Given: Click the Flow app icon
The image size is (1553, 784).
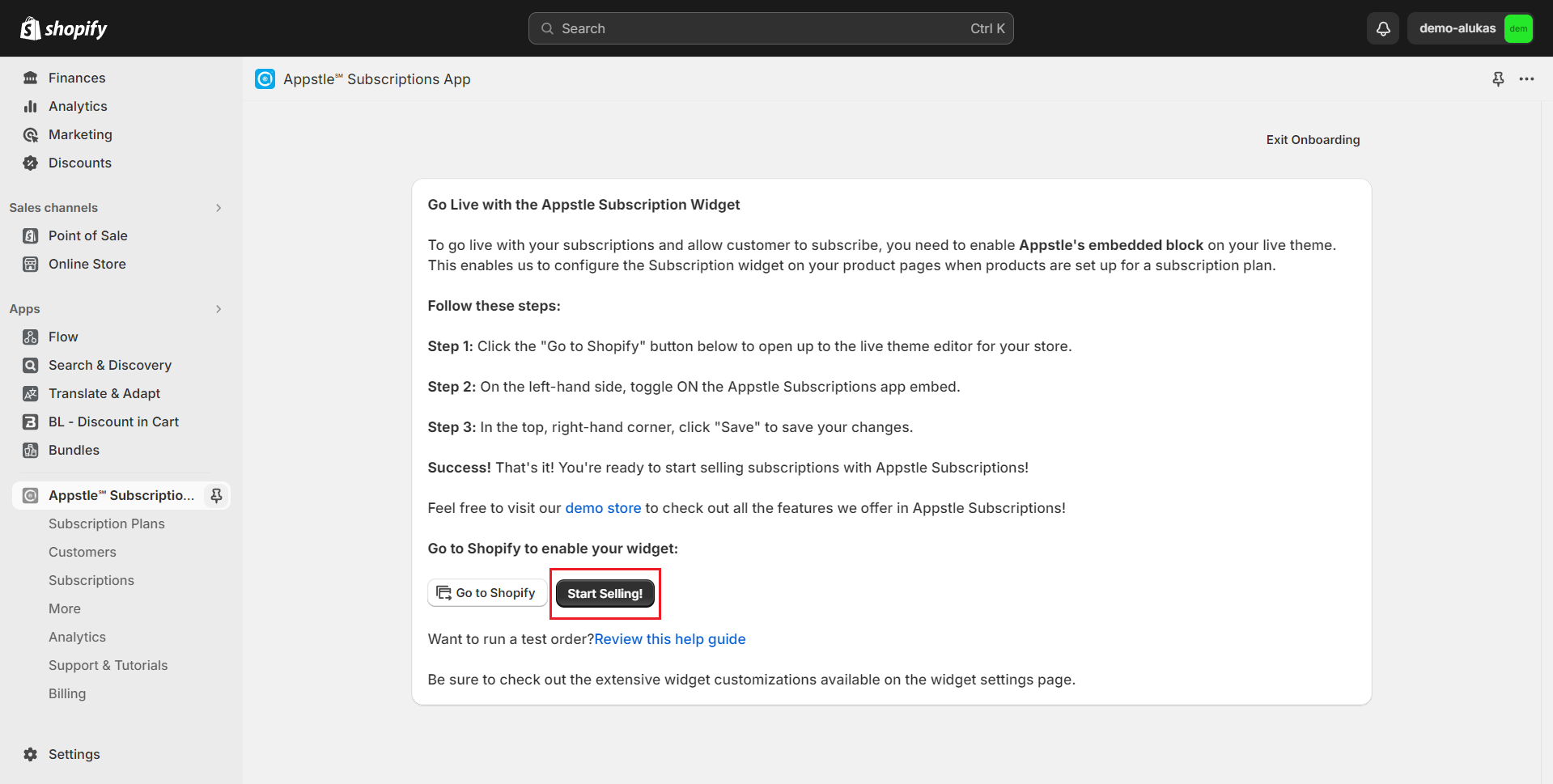Looking at the screenshot, I should pyautogui.click(x=31, y=337).
